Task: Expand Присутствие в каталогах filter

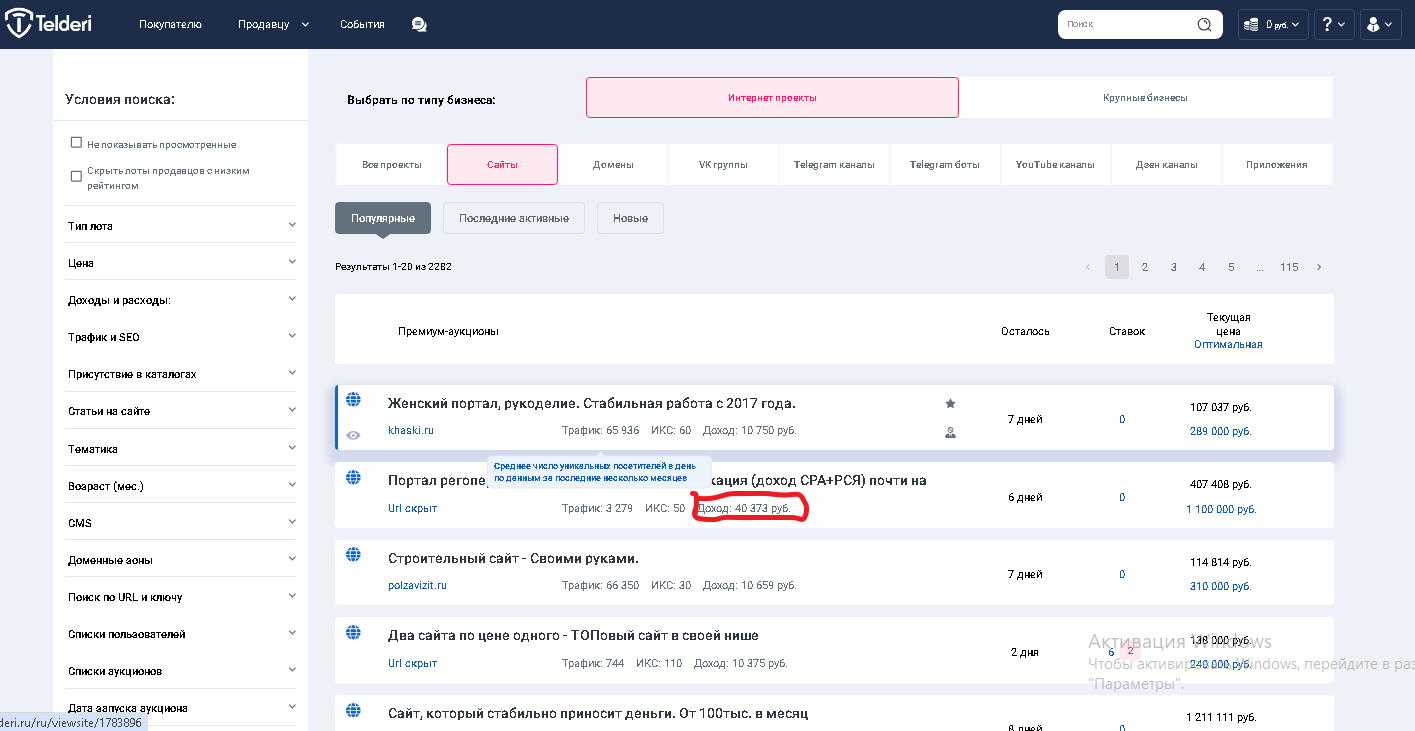Action: coord(181,374)
